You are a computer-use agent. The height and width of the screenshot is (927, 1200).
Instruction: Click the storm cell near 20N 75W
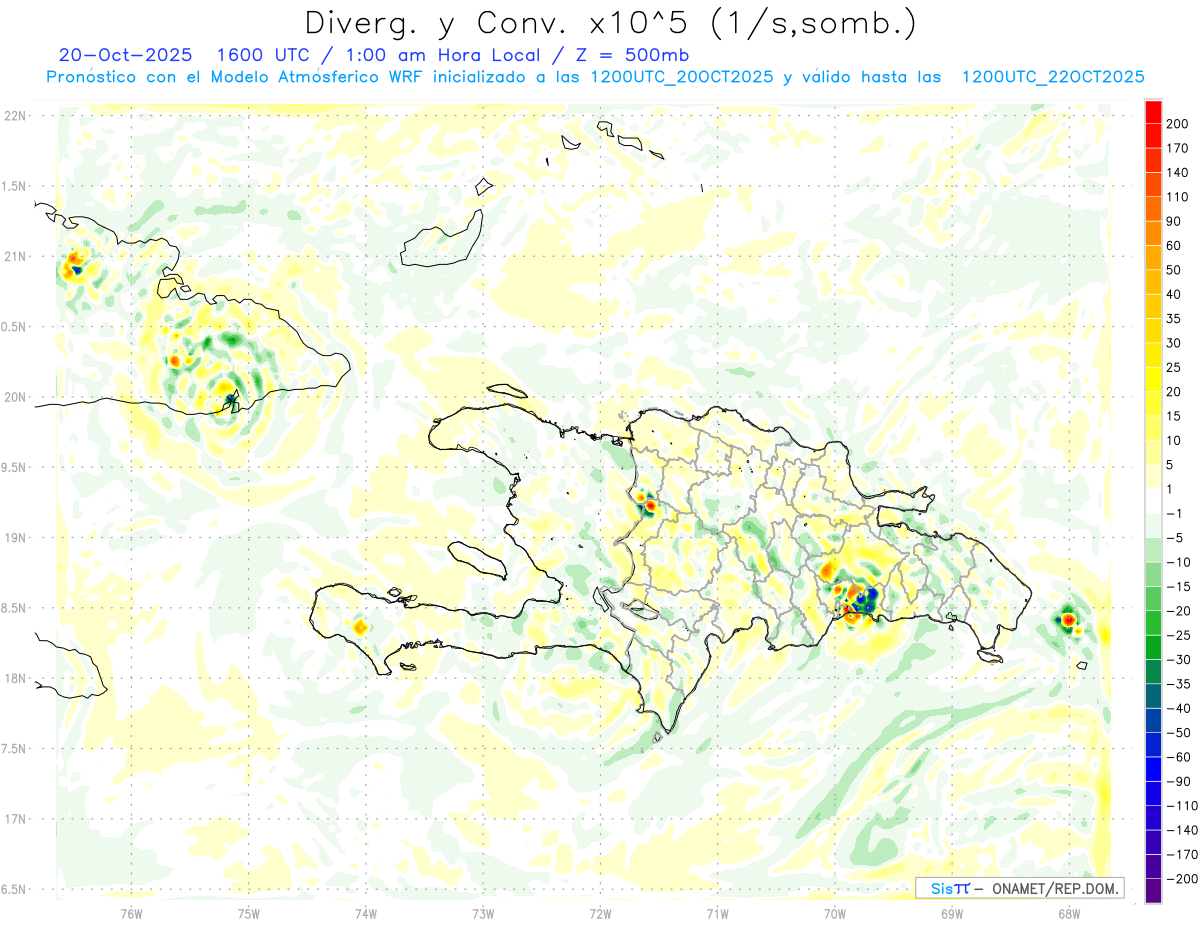[x=231, y=400]
